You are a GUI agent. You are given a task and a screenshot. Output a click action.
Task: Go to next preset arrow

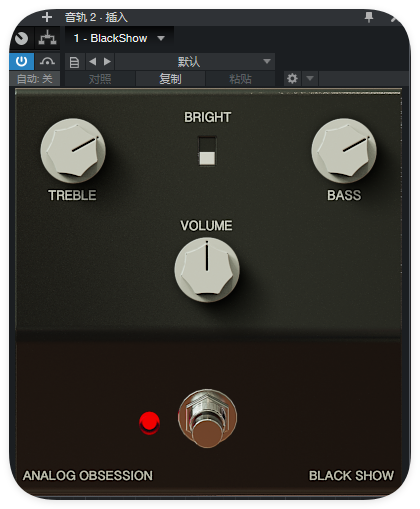[x=107, y=62]
